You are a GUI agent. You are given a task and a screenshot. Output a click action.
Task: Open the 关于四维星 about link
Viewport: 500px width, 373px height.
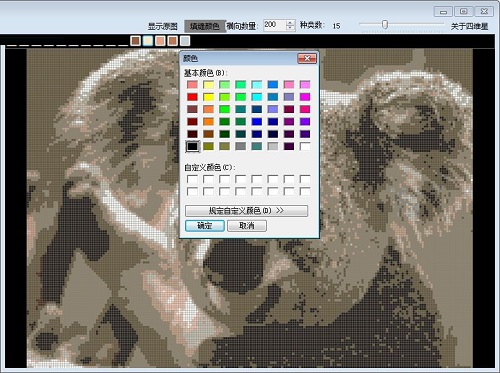(469, 26)
